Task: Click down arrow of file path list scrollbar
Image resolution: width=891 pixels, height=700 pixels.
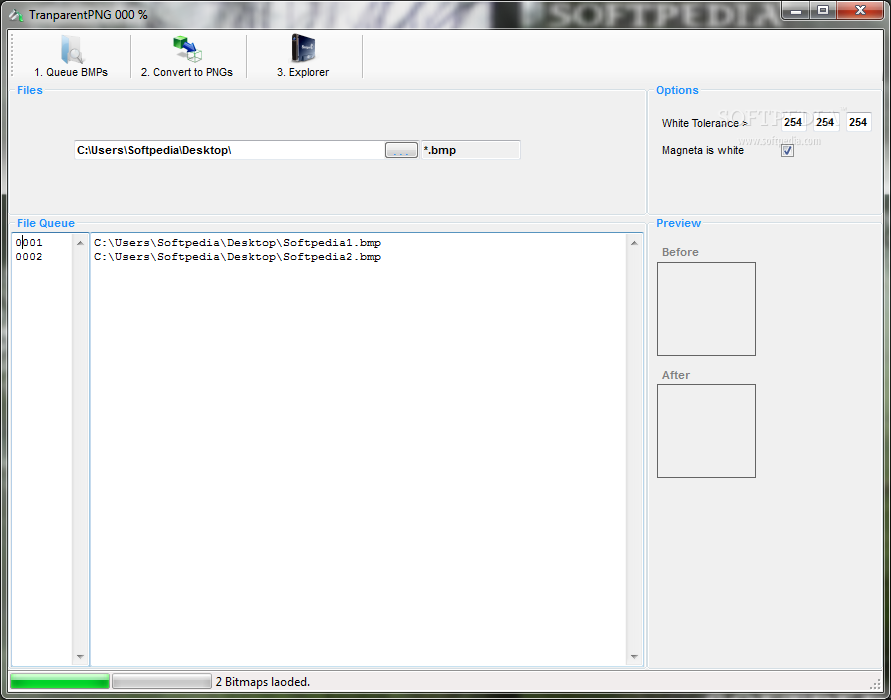Action: click(634, 657)
